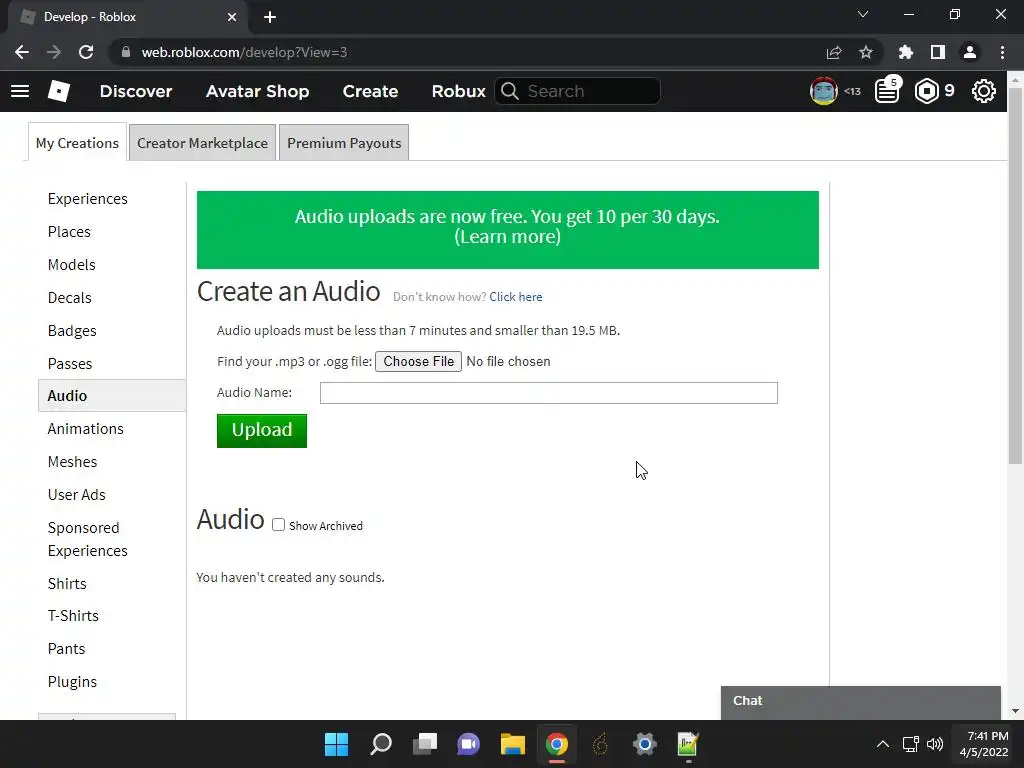Go back with the browser back arrow
This screenshot has height=768, width=1024.
coord(22,52)
